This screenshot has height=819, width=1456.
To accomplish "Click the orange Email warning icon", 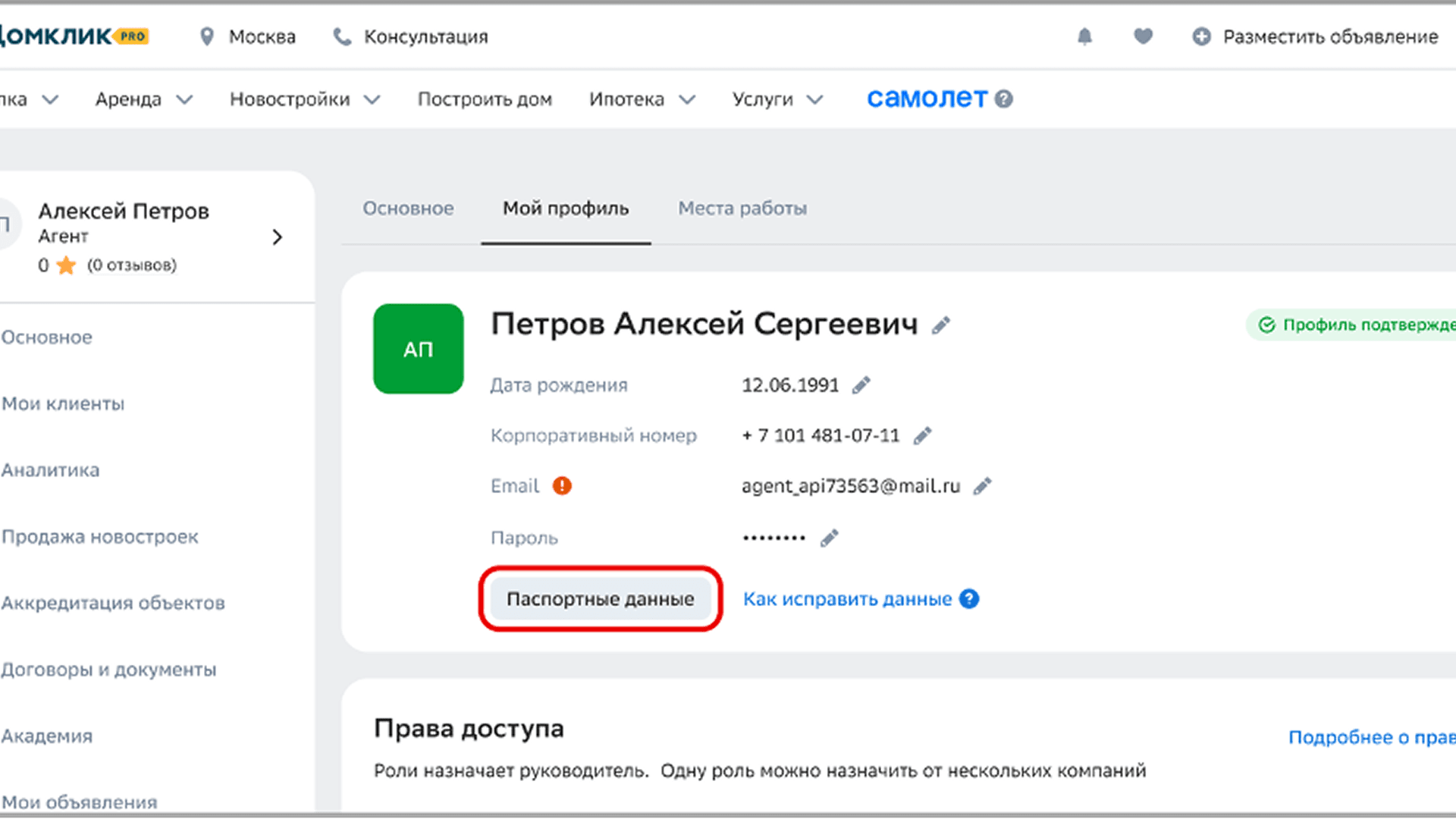I will pyautogui.click(x=562, y=486).
